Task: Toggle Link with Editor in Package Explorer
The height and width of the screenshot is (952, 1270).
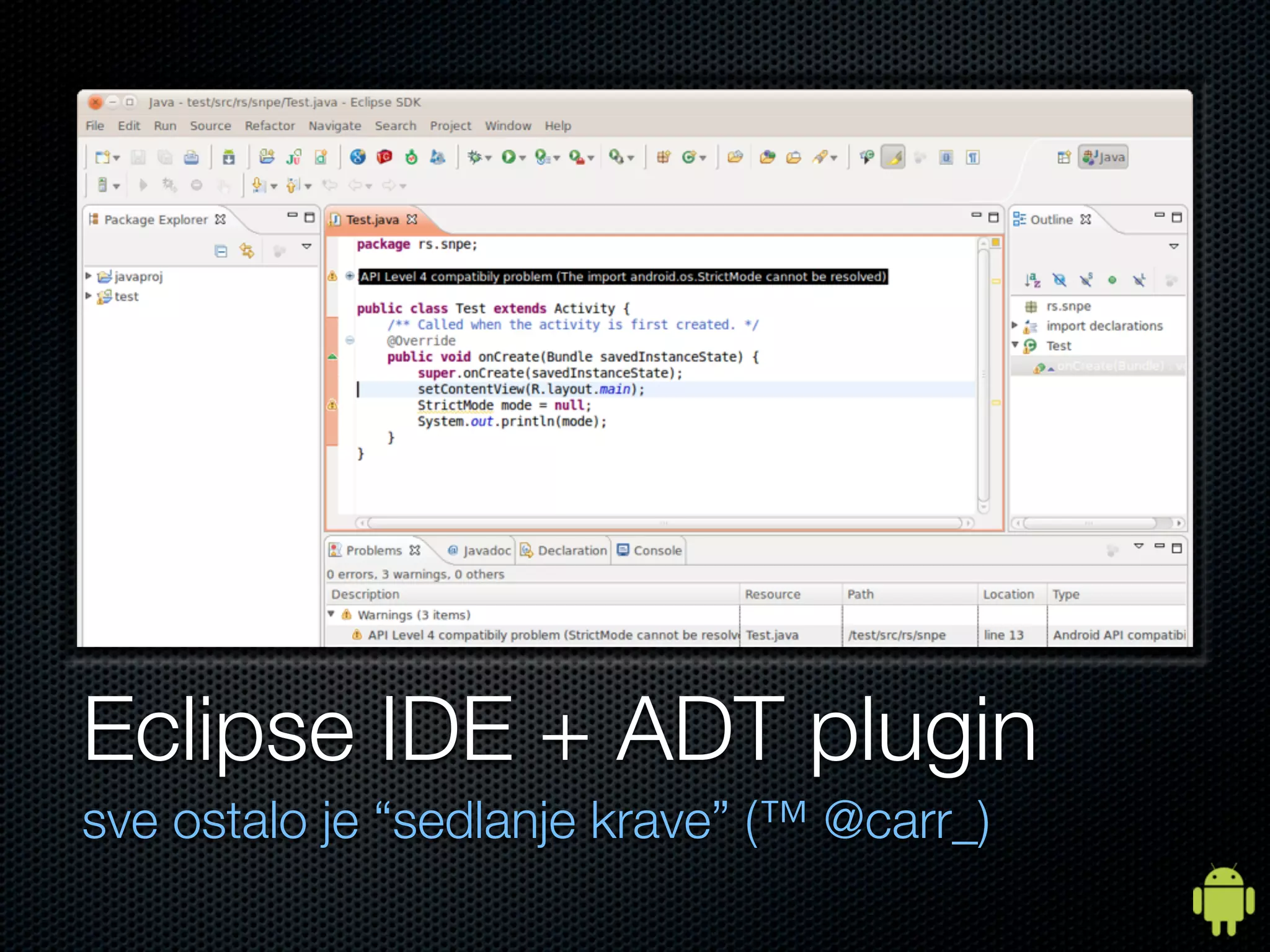Action: pos(247,251)
